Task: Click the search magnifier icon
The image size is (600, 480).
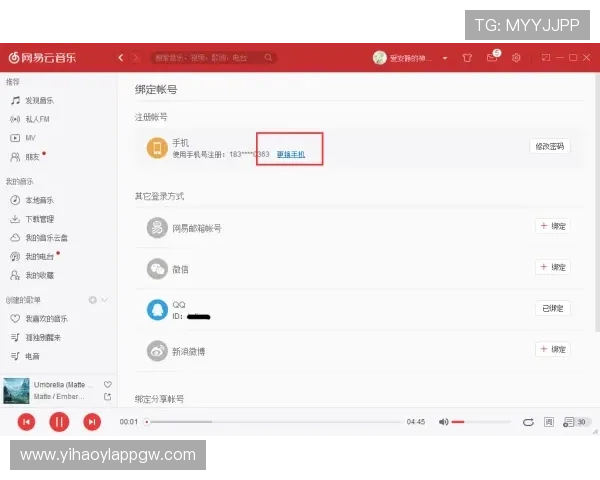Action: coord(268,58)
